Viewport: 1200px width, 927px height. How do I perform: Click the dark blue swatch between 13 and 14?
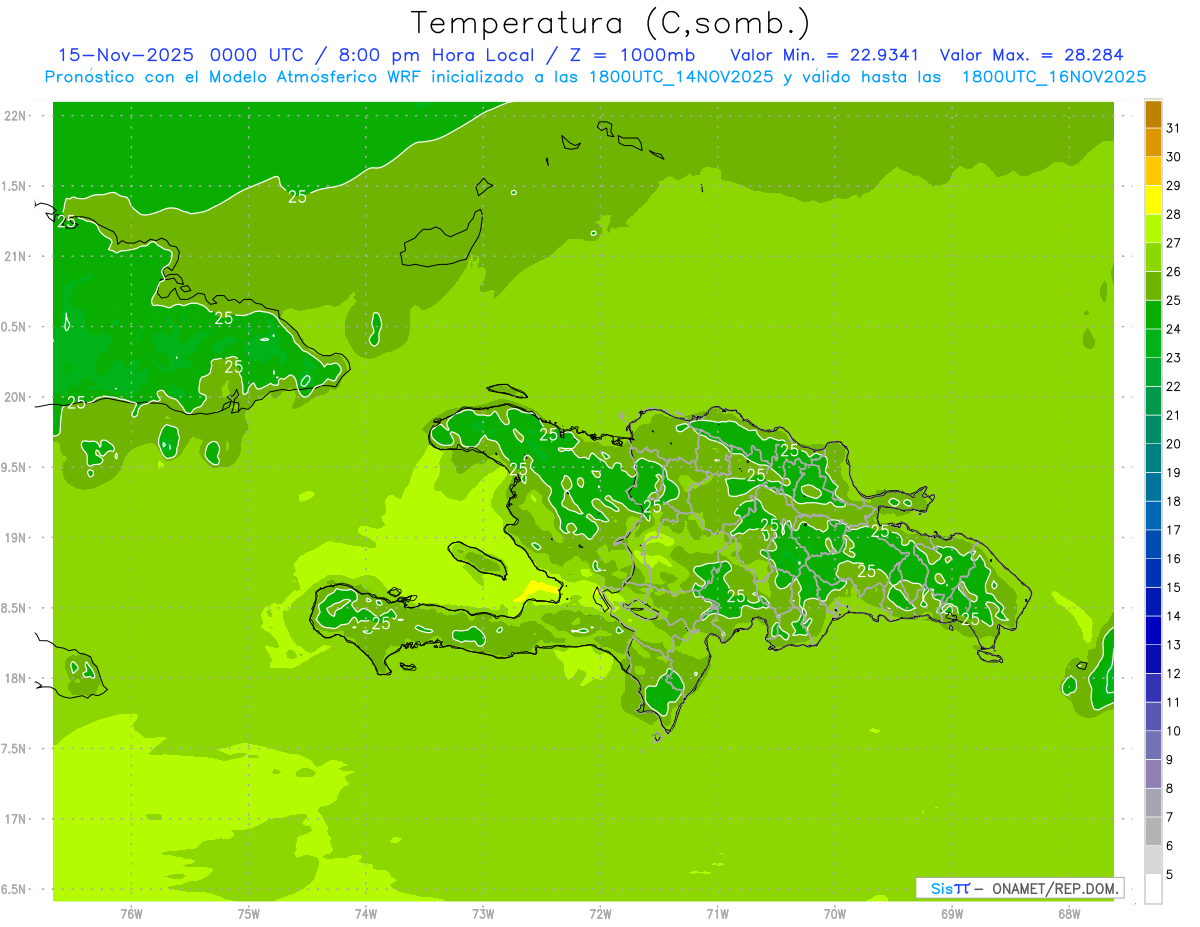(x=1153, y=630)
